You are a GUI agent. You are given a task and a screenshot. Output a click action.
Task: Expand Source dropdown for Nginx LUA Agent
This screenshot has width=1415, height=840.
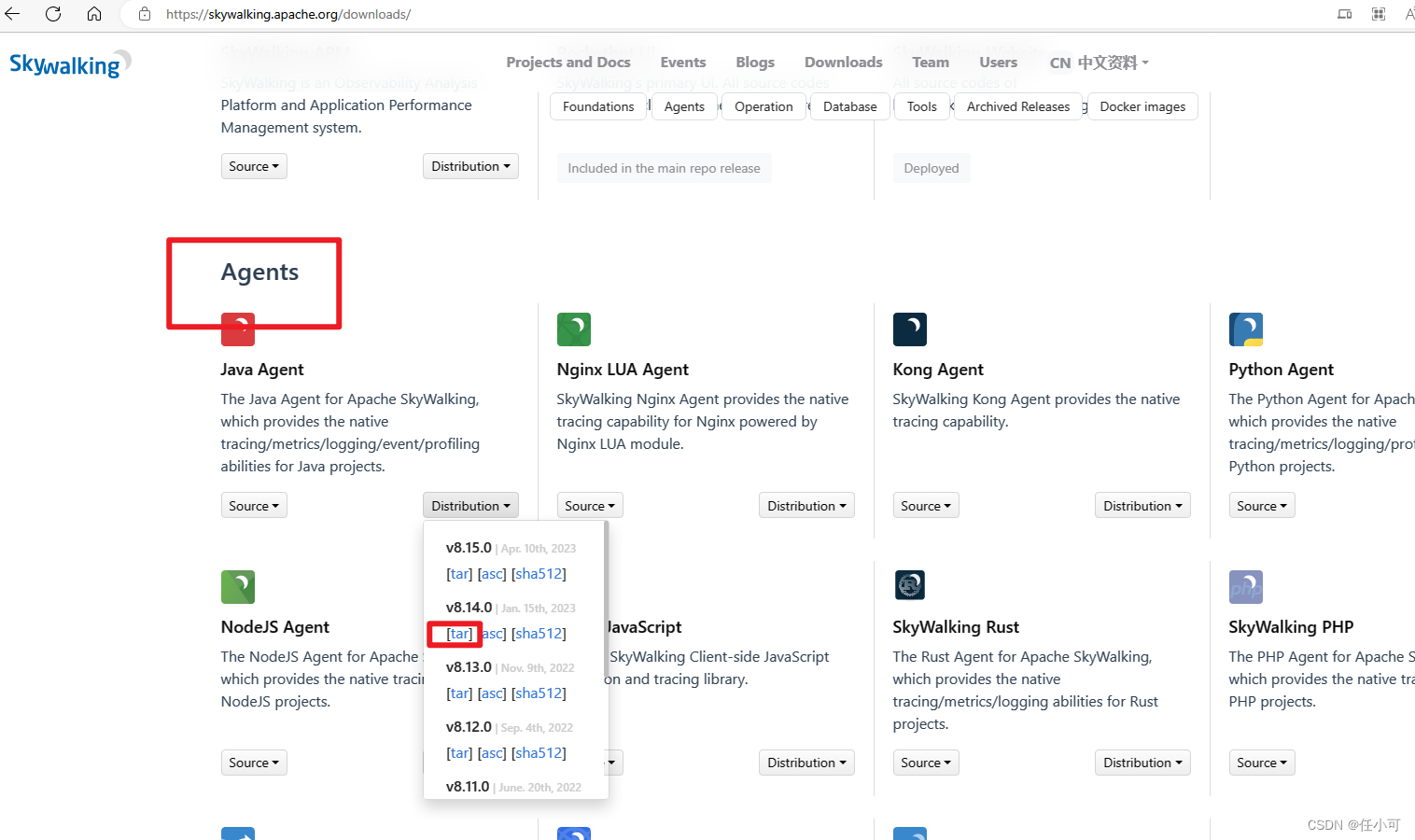coord(590,506)
